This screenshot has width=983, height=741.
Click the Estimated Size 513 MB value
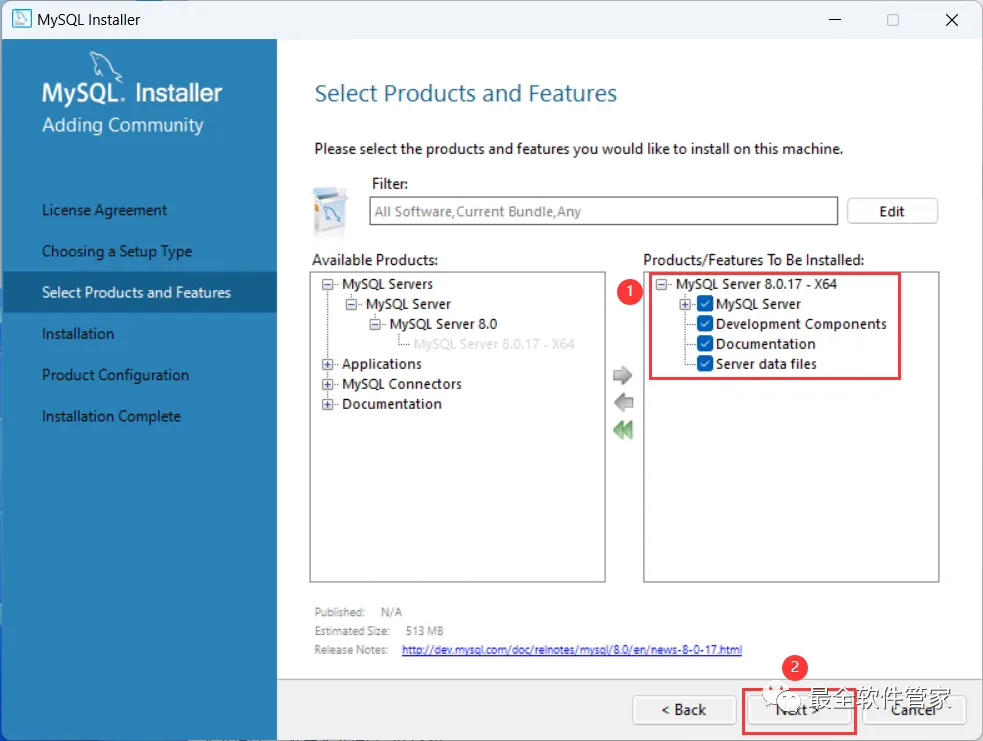coord(424,631)
